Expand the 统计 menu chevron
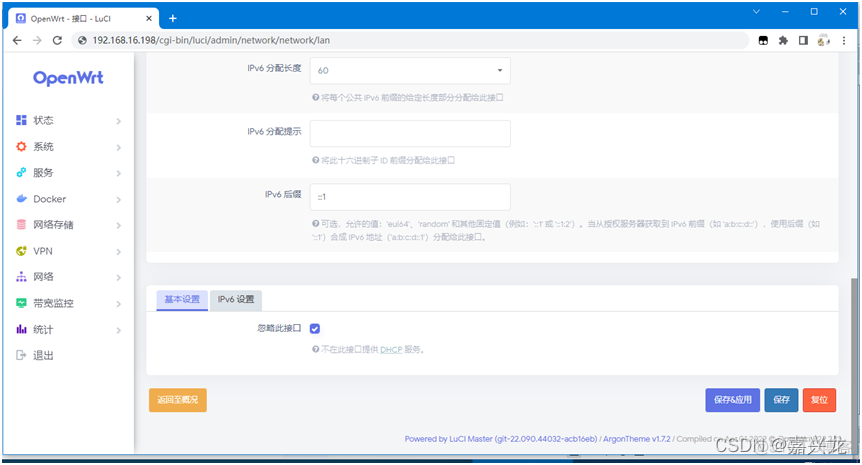The width and height of the screenshot is (862, 465). pyautogui.click(x=119, y=330)
